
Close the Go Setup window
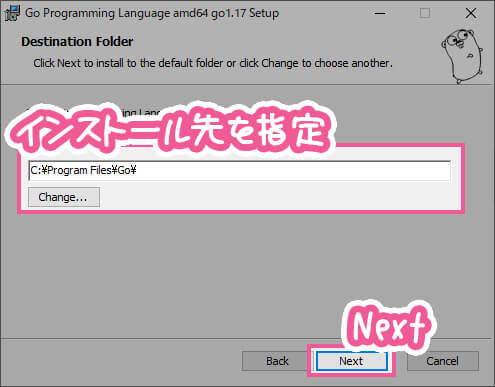pyautogui.click(x=471, y=13)
